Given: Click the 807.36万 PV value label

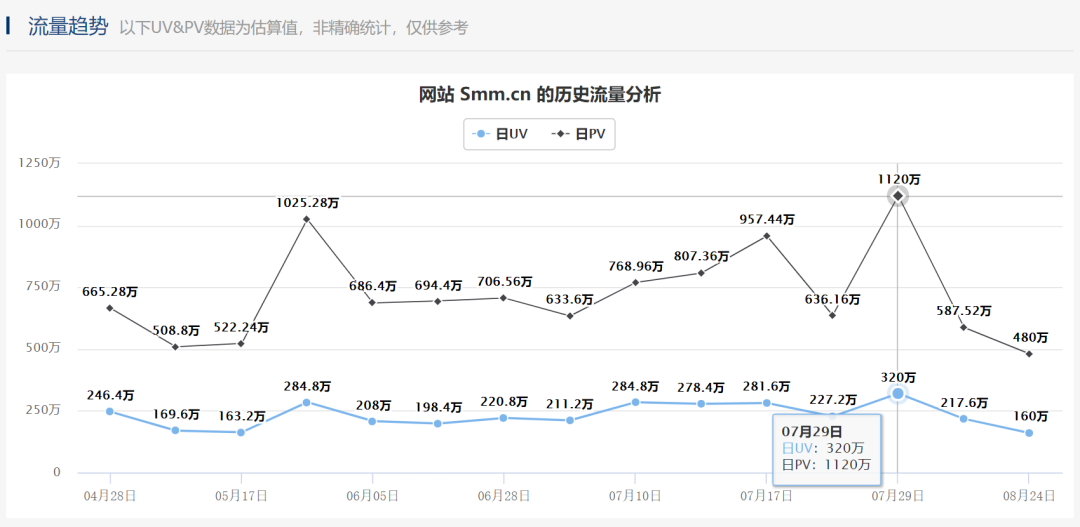Looking at the screenshot, I should point(701,257).
